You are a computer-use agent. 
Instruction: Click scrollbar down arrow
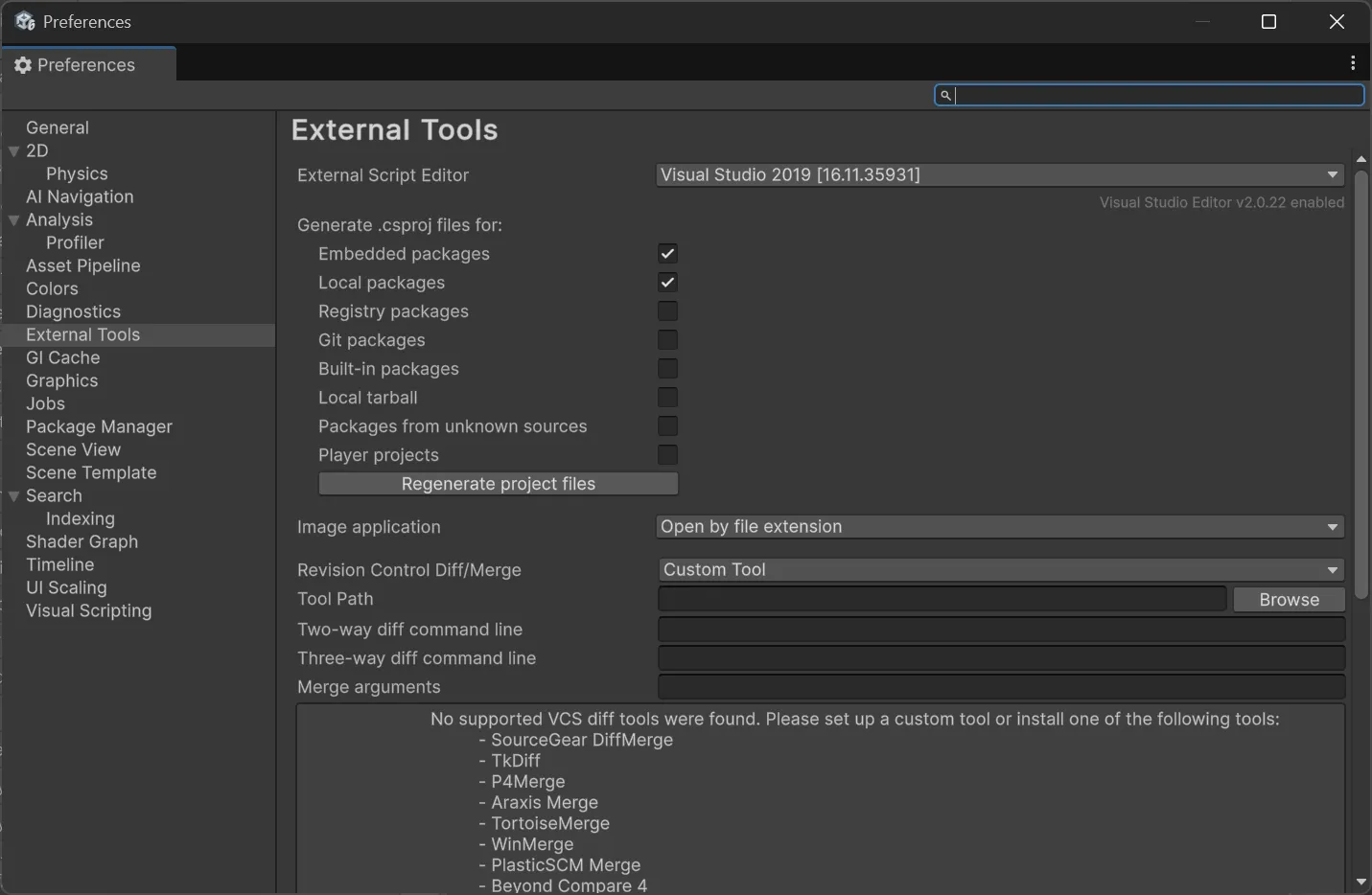coord(1361,882)
